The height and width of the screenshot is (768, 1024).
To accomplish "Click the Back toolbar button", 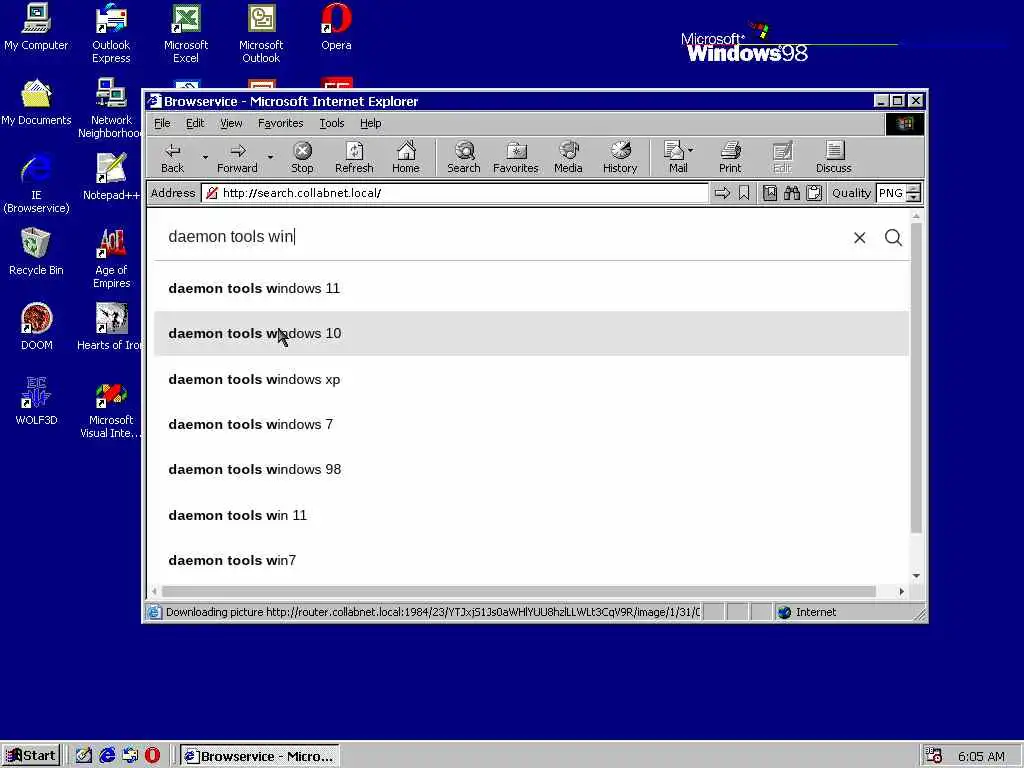I will tap(172, 157).
